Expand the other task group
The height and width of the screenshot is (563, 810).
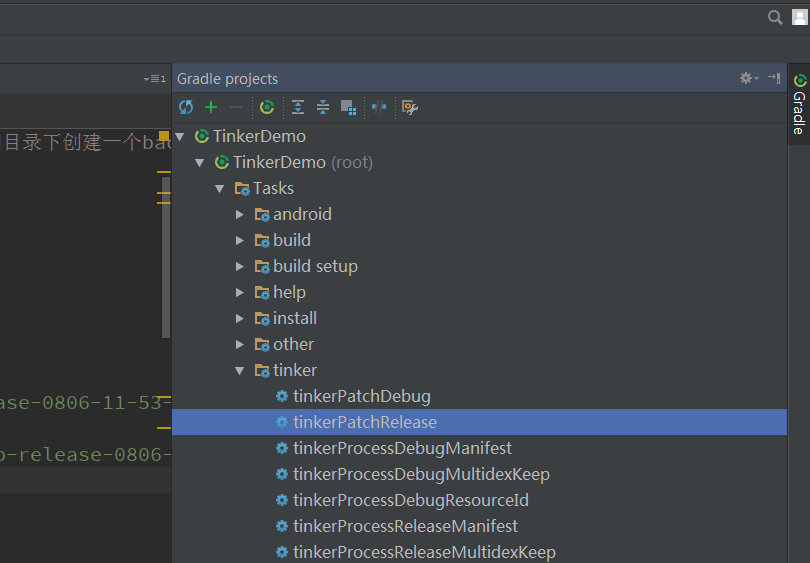point(240,345)
